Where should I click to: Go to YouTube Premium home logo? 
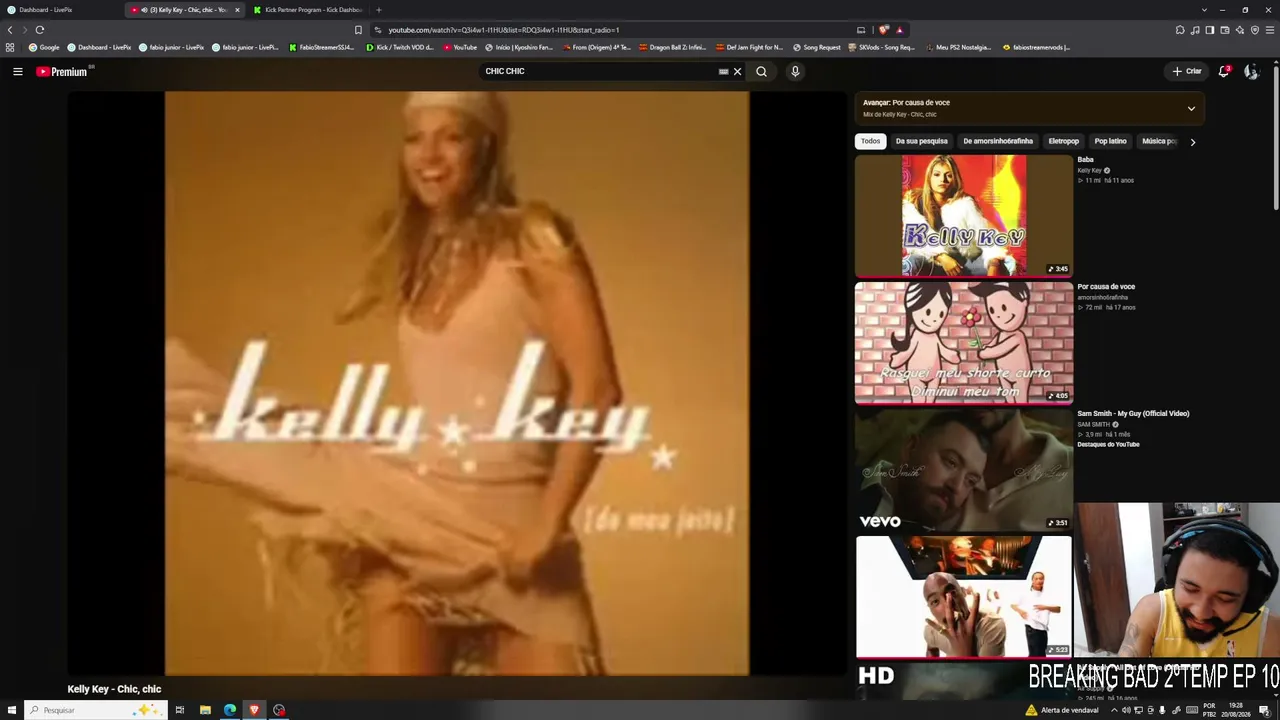pyautogui.click(x=63, y=72)
